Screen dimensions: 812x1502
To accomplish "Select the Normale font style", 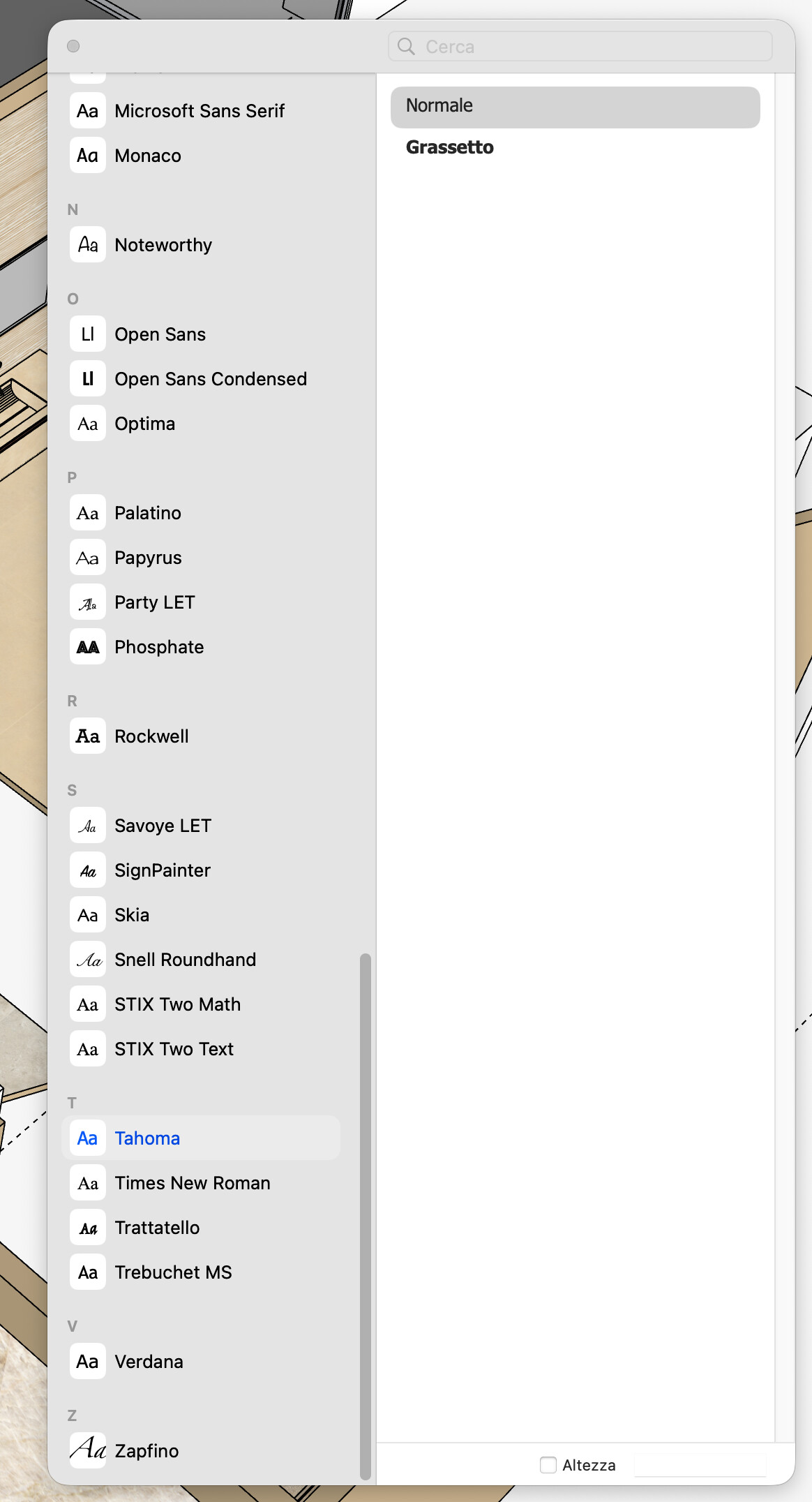I will tap(575, 107).
